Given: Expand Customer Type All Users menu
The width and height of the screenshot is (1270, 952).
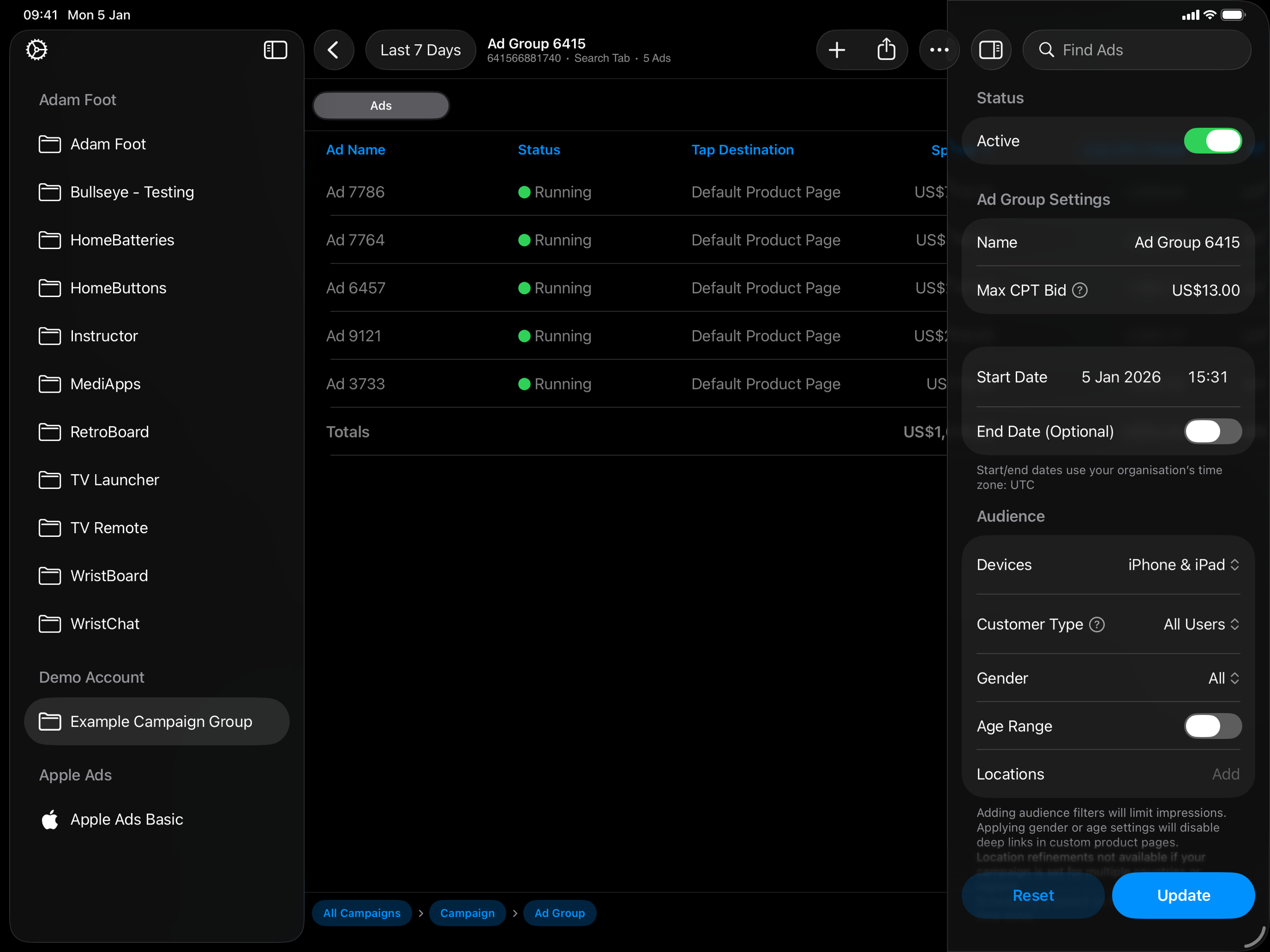Looking at the screenshot, I should tap(1201, 624).
